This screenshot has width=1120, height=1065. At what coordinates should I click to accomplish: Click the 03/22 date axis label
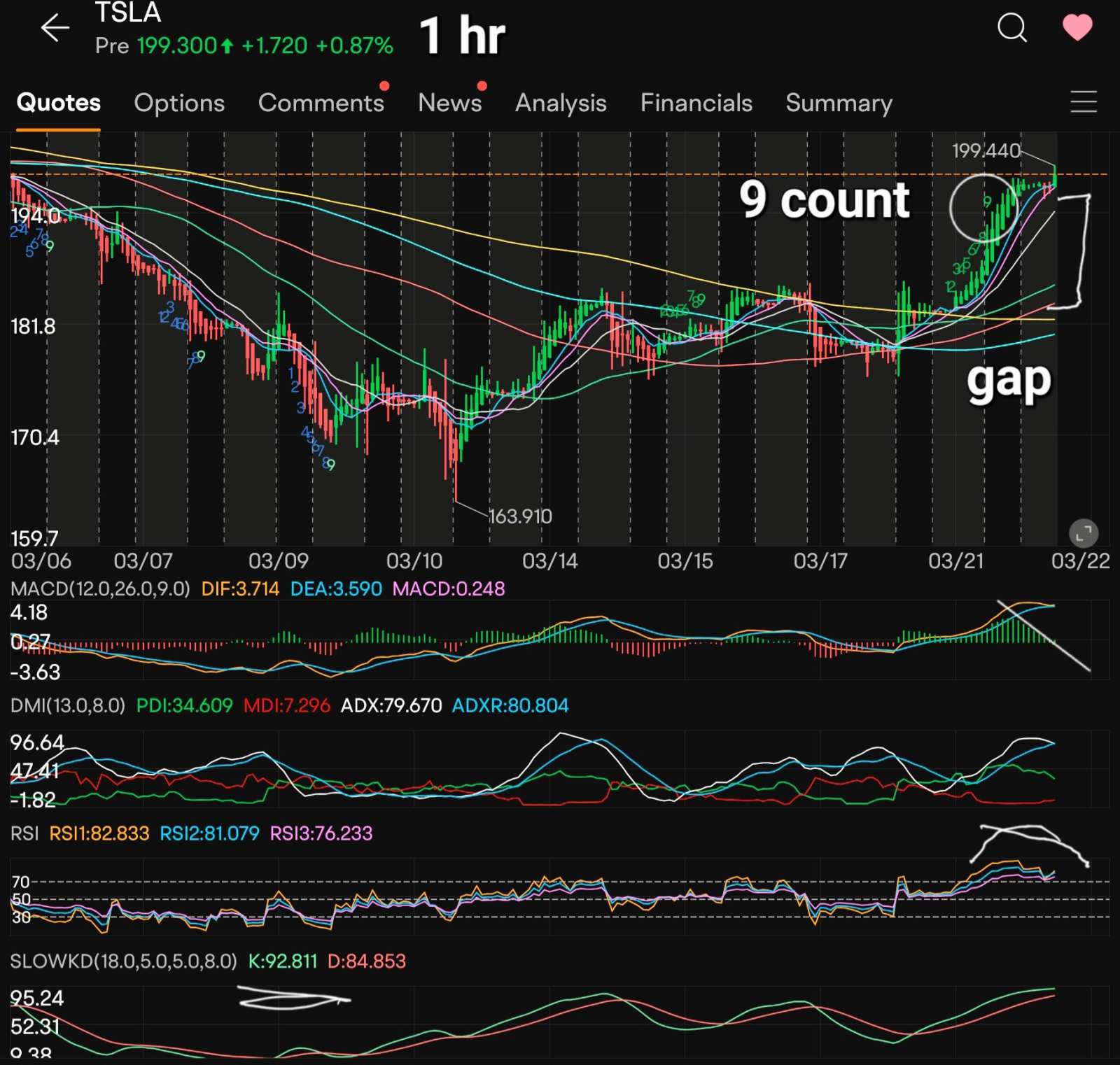pos(1081,561)
